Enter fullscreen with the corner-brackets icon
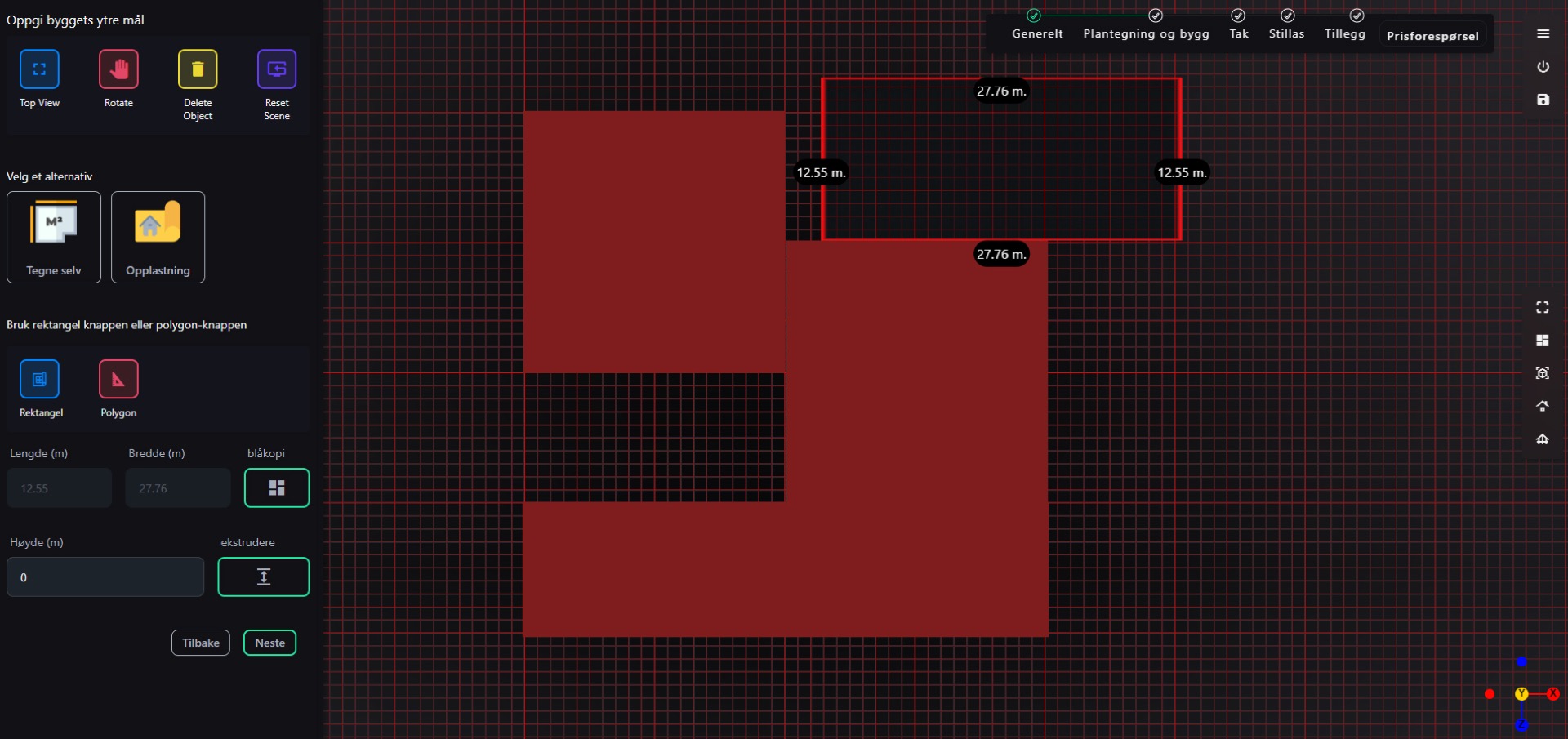The height and width of the screenshot is (739, 1568). point(1542,308)
